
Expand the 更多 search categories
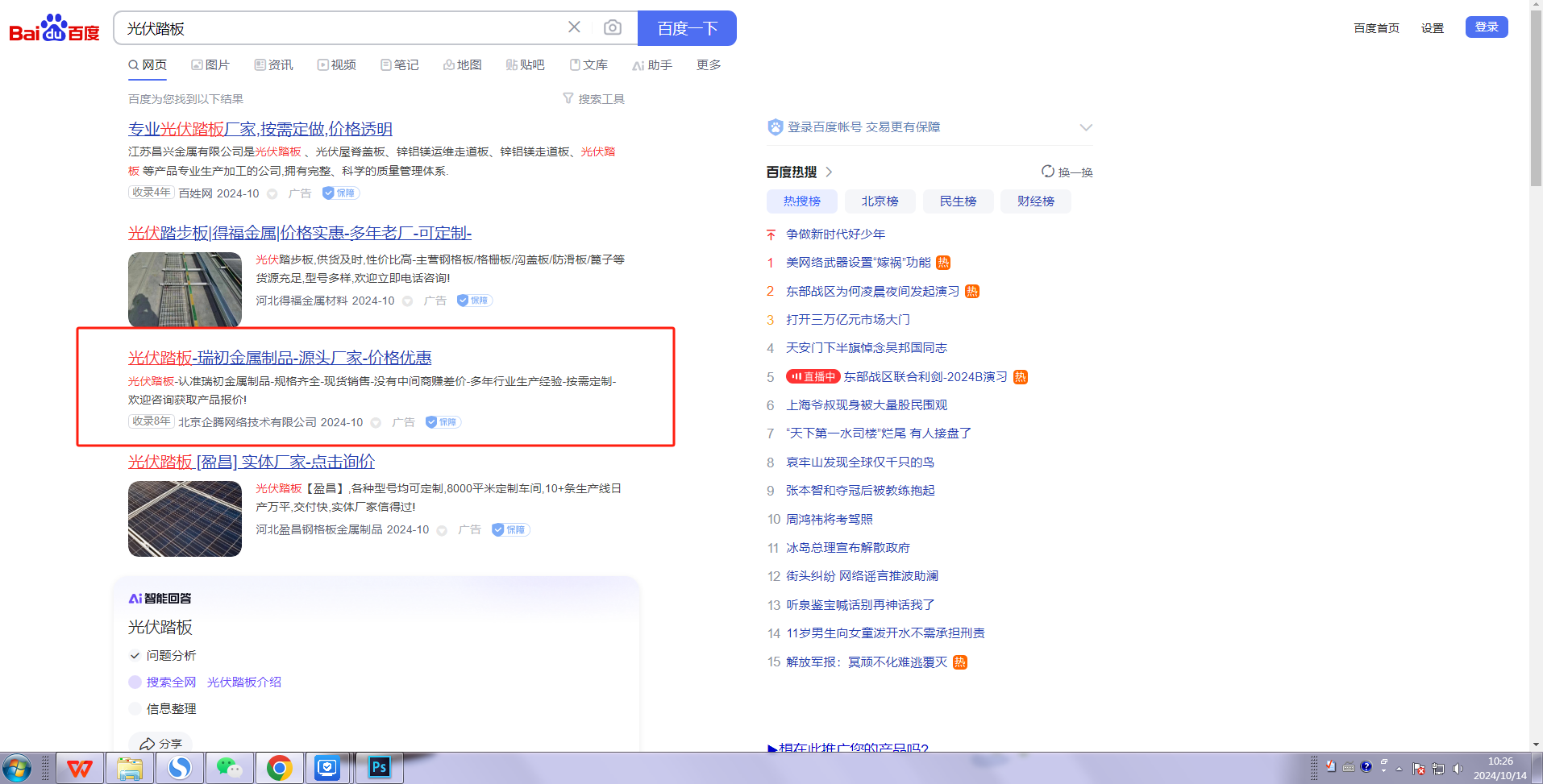click(x=709, y=65)
